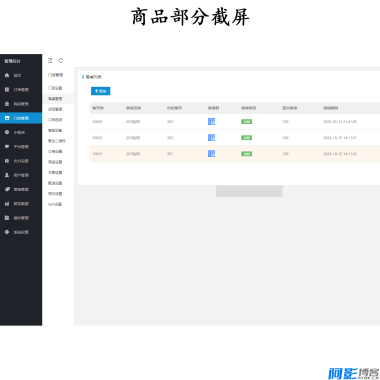380x380 pixels.
Task: Click the blue add button above the table
Action: (101, 91)
